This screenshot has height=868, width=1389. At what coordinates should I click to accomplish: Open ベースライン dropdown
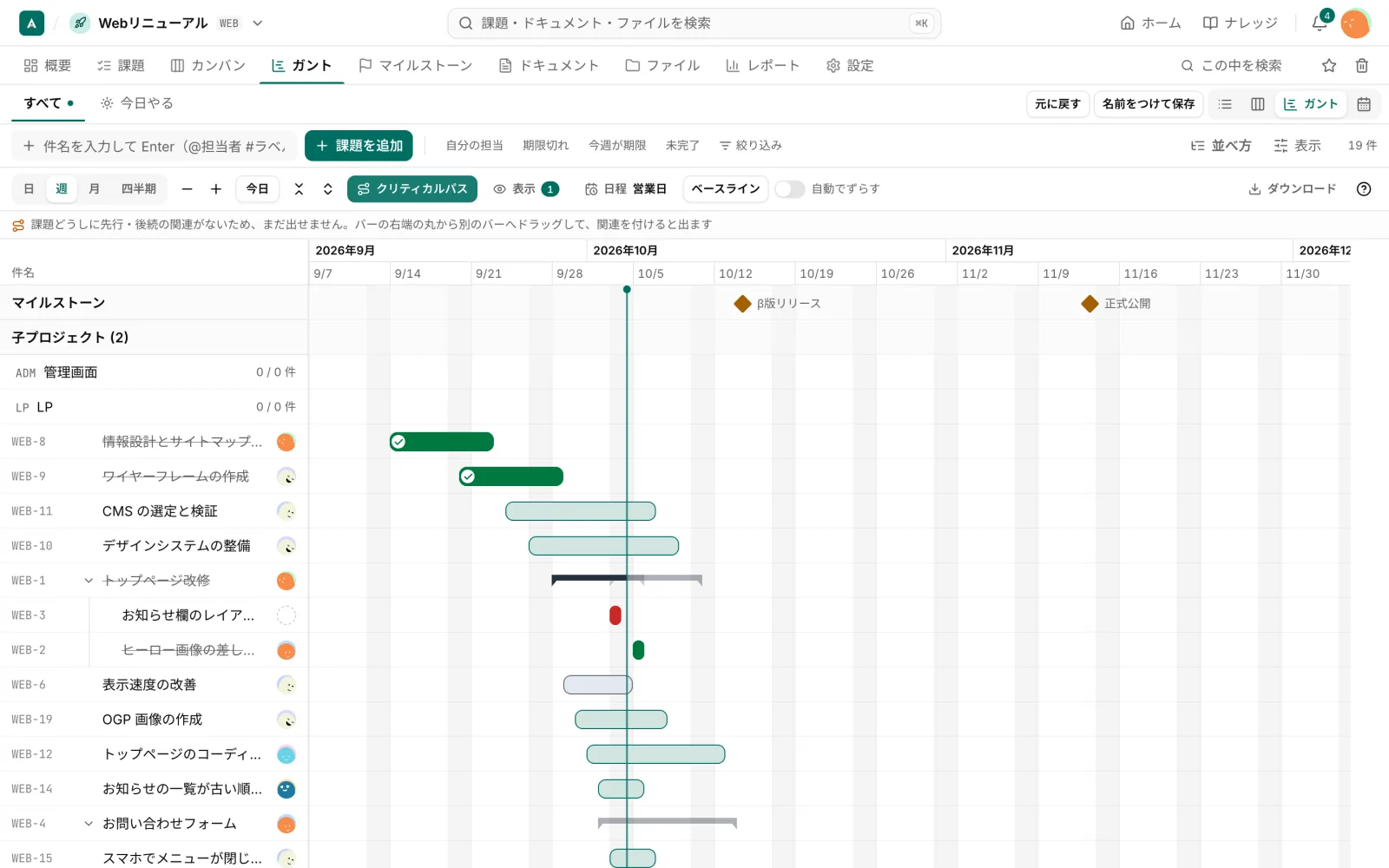726,189
